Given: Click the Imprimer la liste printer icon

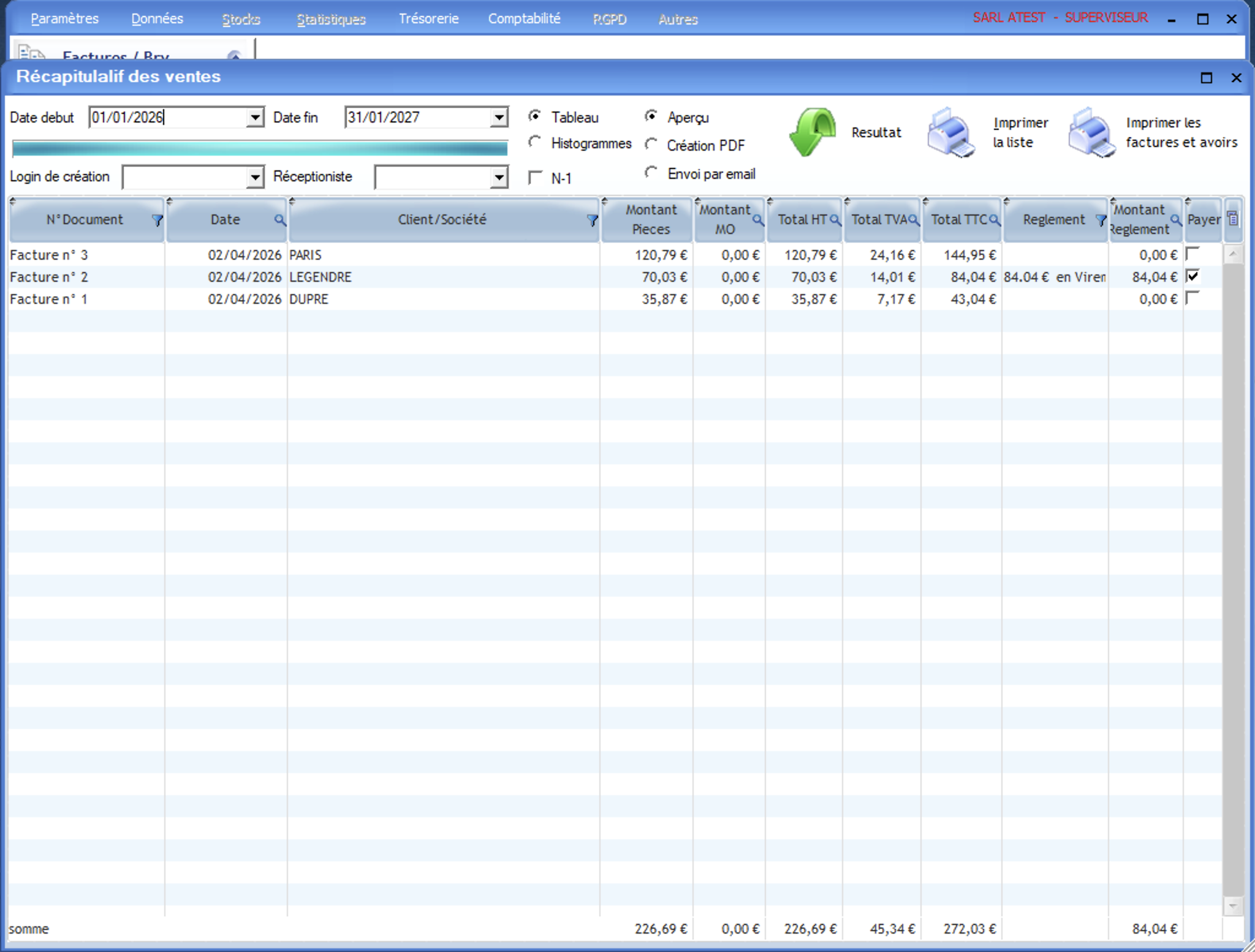Looking at the screenshot, I should click(x=950, y=133).
